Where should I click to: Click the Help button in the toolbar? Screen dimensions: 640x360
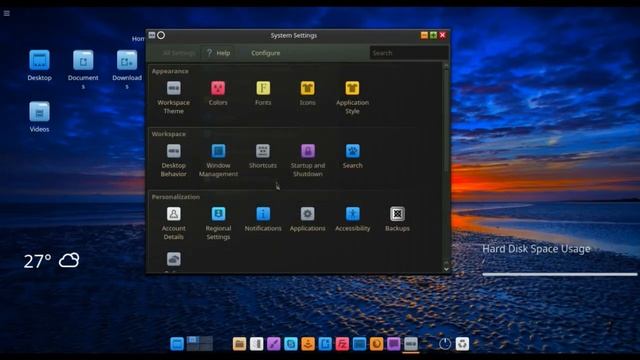(218, 53)
